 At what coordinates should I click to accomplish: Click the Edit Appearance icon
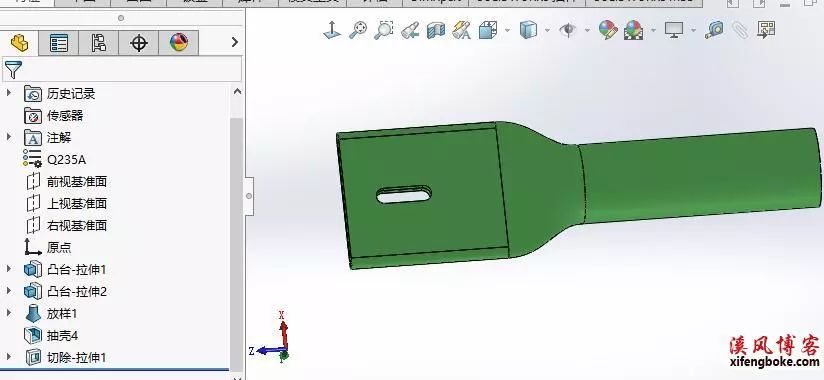click(608, 30)
